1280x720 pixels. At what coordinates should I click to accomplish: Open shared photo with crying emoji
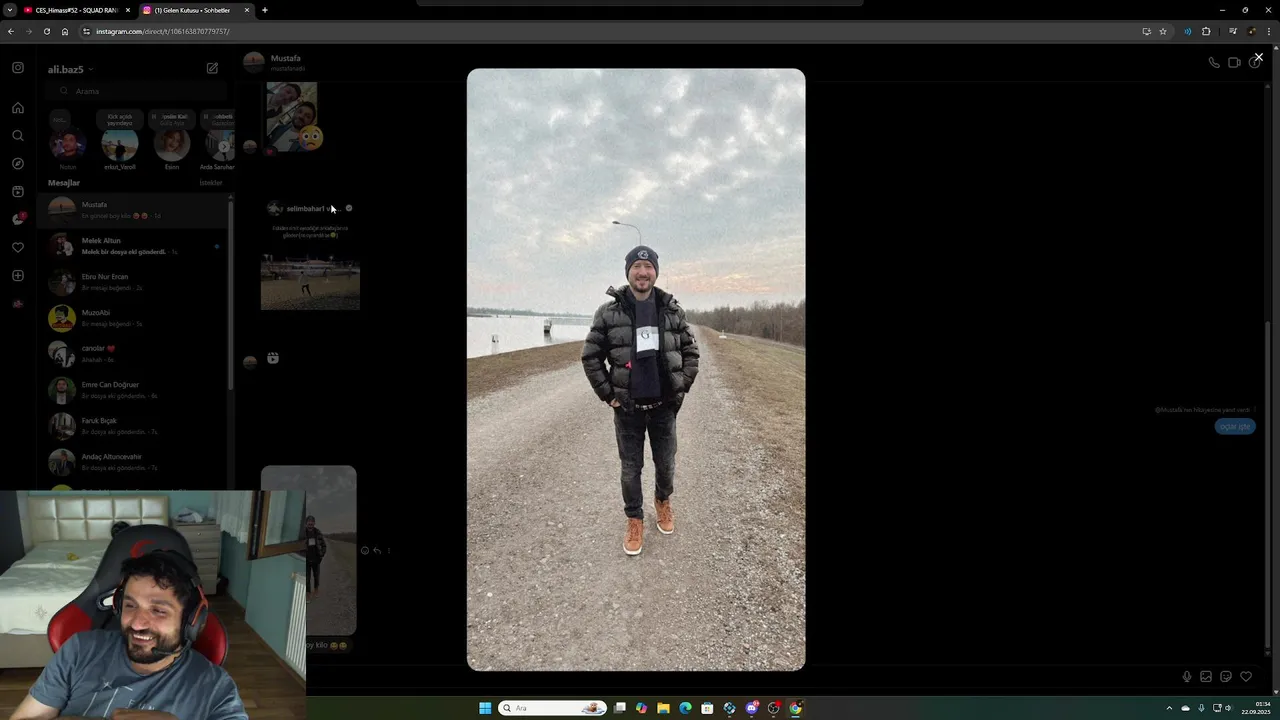pos(292,116)
